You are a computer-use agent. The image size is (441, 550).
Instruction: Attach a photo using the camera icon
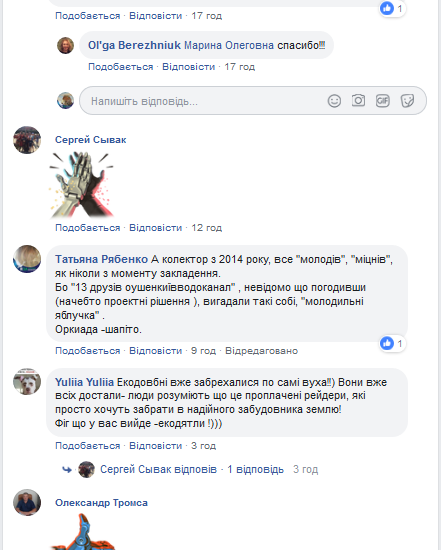358,101
